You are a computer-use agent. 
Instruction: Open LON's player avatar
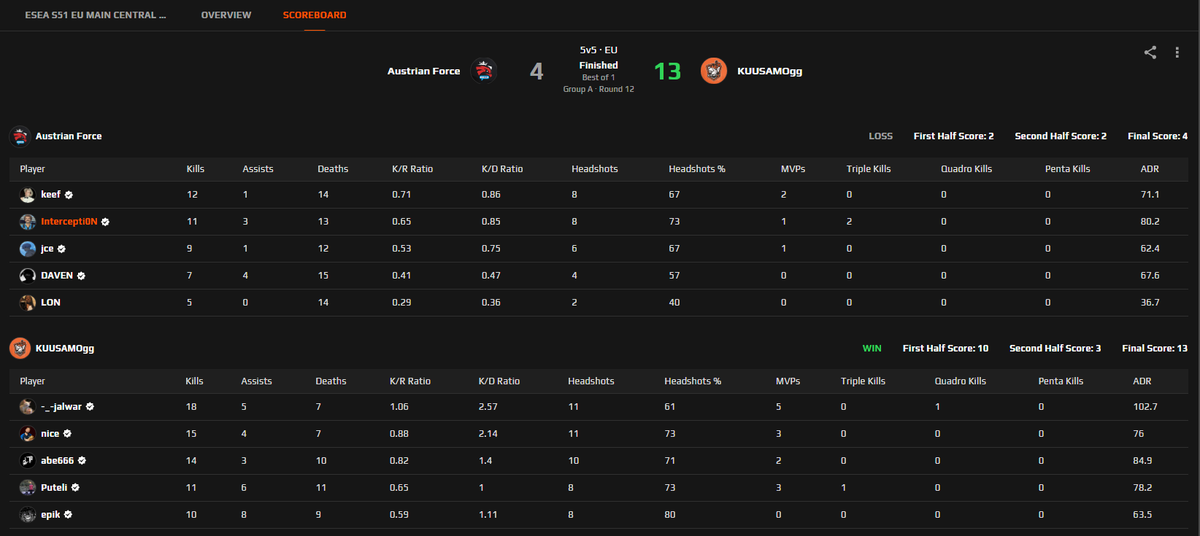pos(27,302)
